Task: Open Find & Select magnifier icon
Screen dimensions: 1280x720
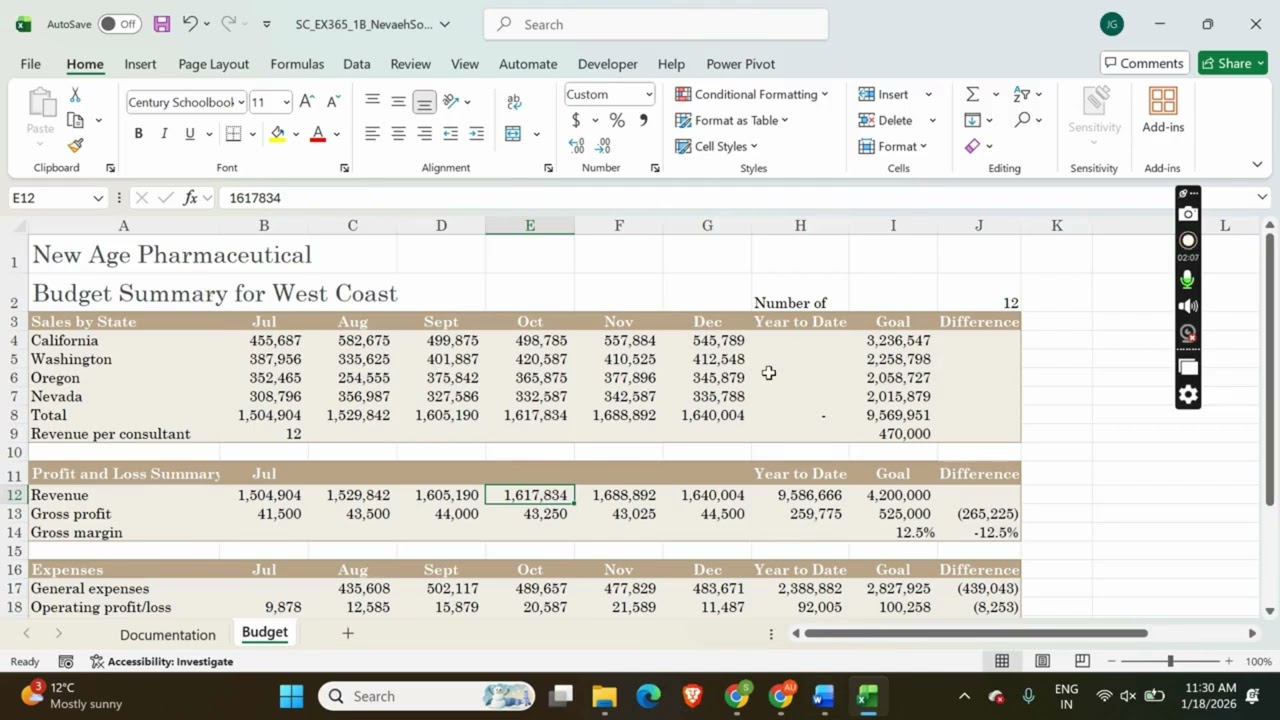Action: point(1022,120)
